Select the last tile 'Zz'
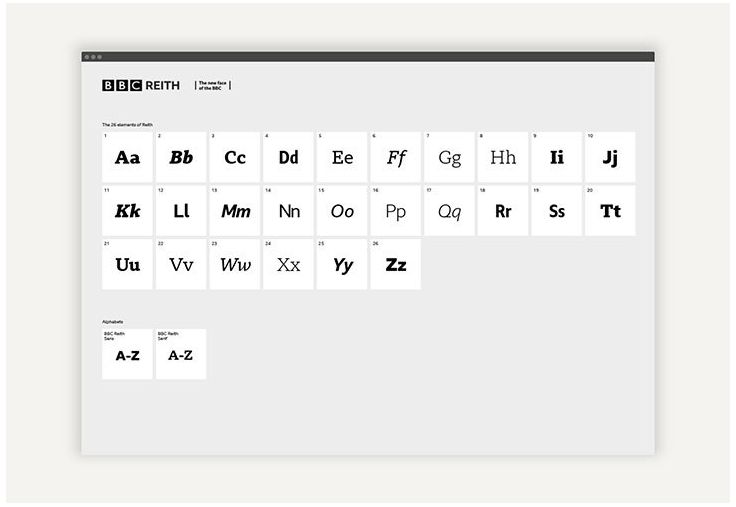The width and height of the screenshot is (736, 507). point(396,265)
